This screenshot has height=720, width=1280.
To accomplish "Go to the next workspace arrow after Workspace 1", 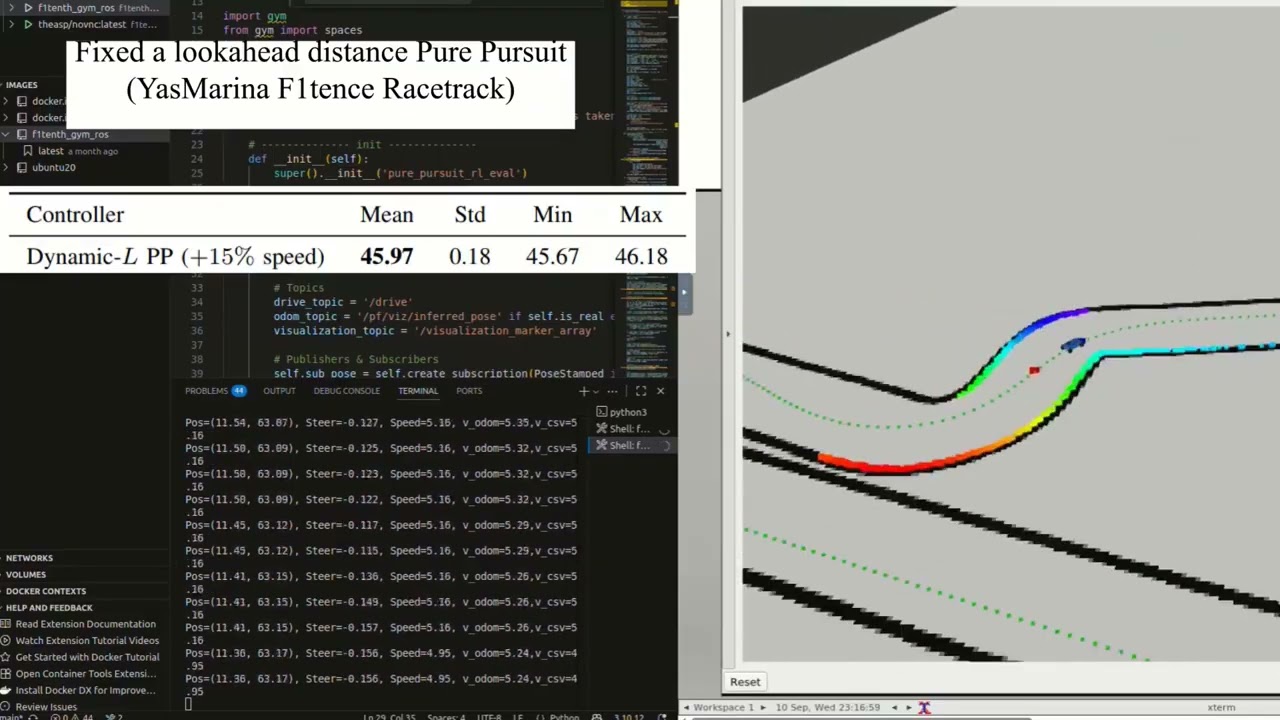I will click(x=762, y=707).
